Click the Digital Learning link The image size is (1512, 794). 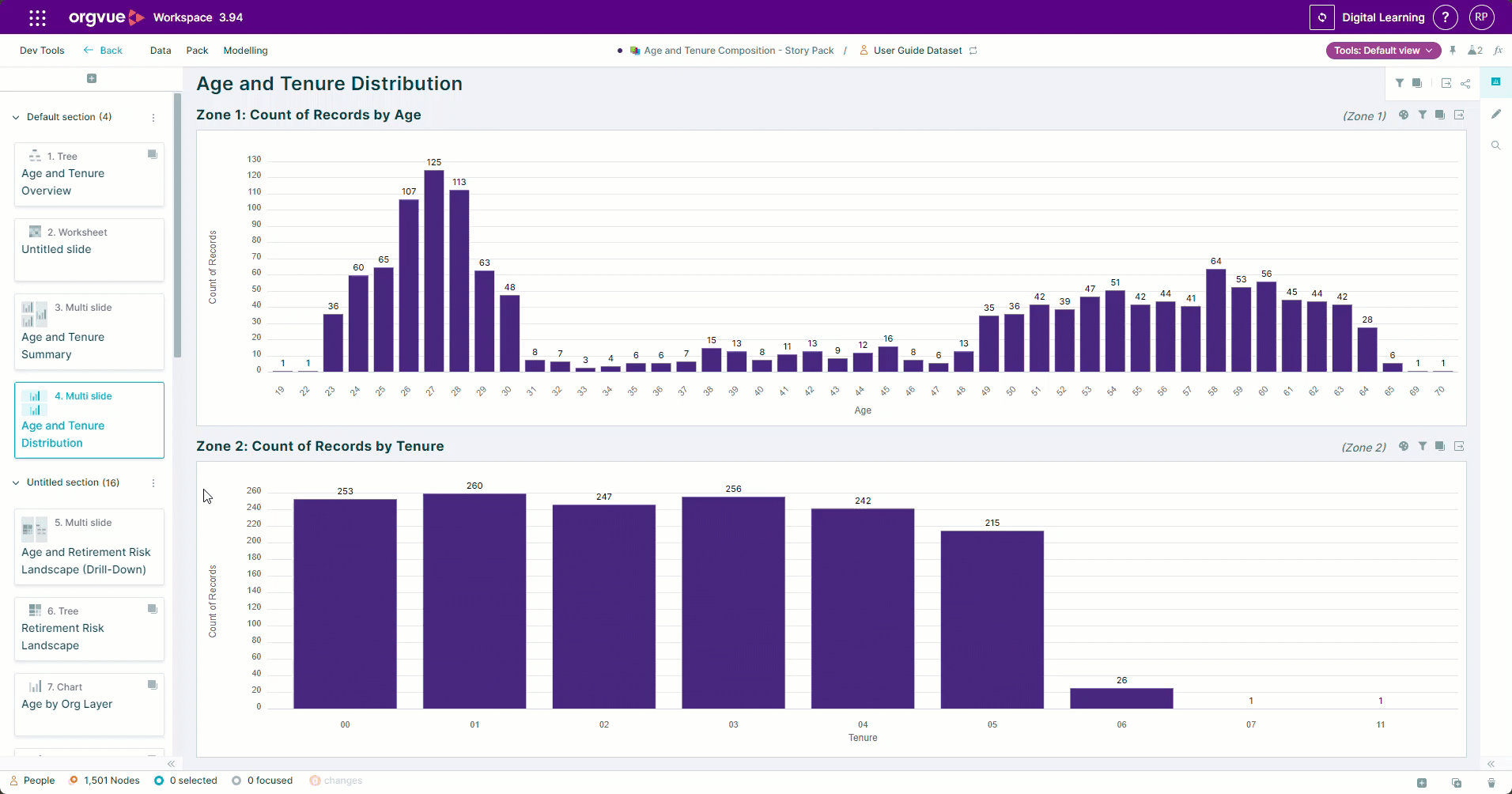1383,17
